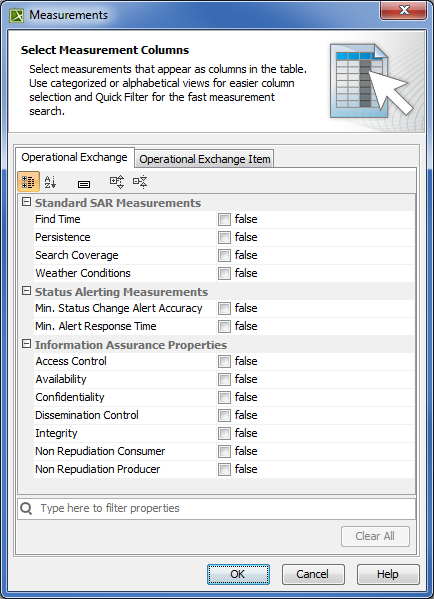Select the Weather Conditions row label

[83, 273]
